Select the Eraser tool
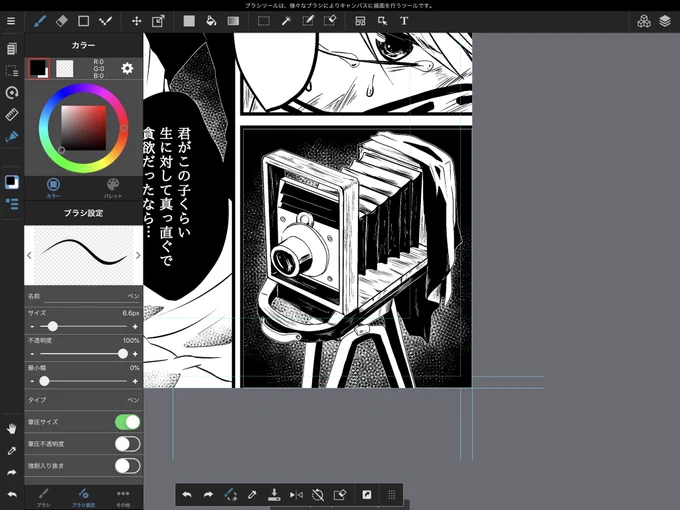Image resolution: width=680 pixels, height=510 pixels. pyautogui.click(x=62, y=21)
